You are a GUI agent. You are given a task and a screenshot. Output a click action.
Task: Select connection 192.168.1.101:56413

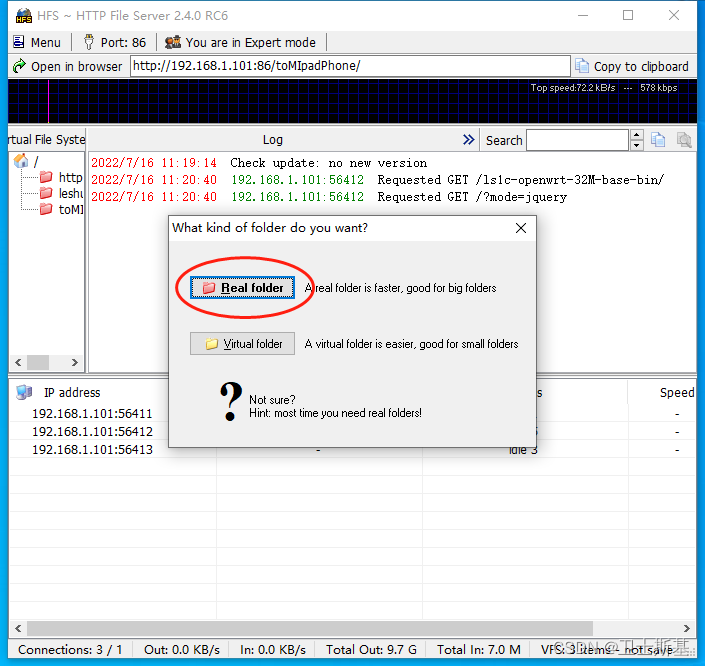point(92,449)
